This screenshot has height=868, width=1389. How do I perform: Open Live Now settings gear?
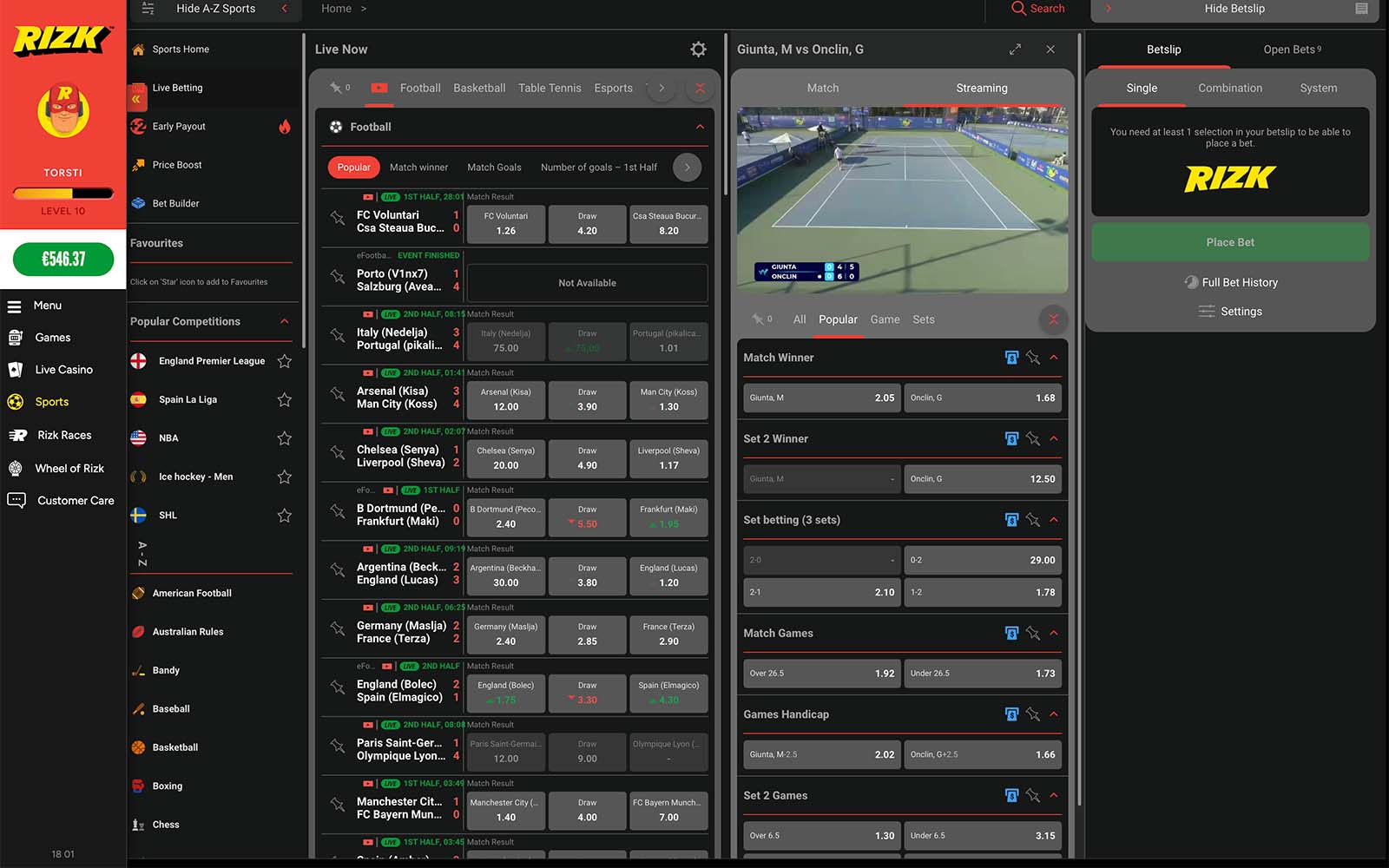click(698, 49)
